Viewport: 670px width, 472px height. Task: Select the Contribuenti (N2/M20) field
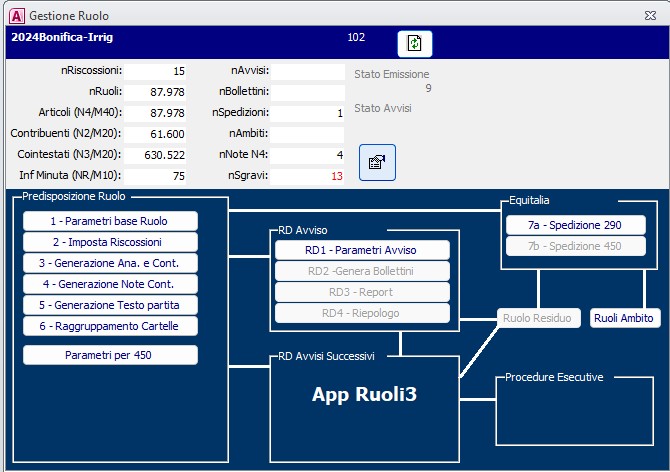(x=157, y=134)
